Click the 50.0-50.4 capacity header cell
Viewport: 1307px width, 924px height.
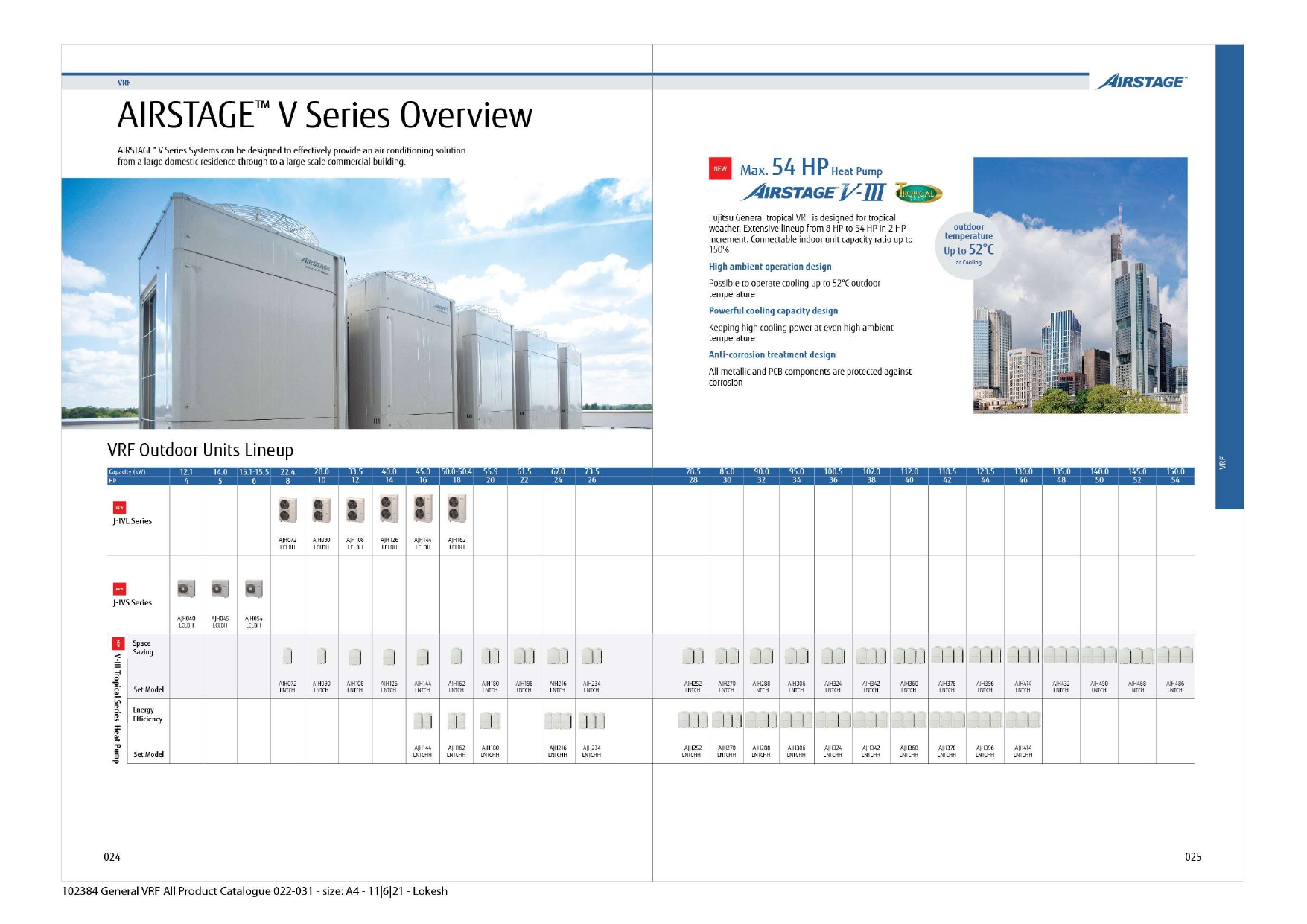457,472
